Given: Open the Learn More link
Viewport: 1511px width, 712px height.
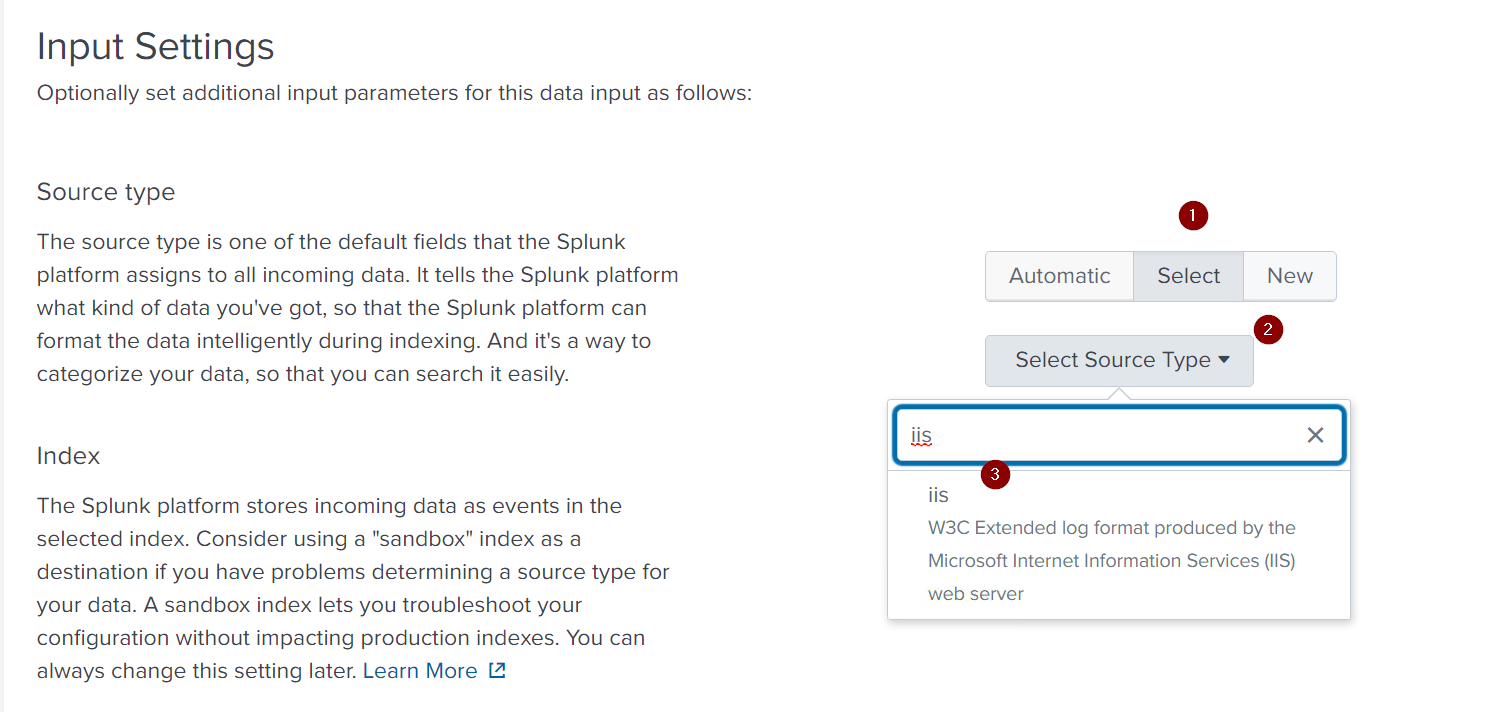Looking at the screenshot, I should (x=420, y=671).
